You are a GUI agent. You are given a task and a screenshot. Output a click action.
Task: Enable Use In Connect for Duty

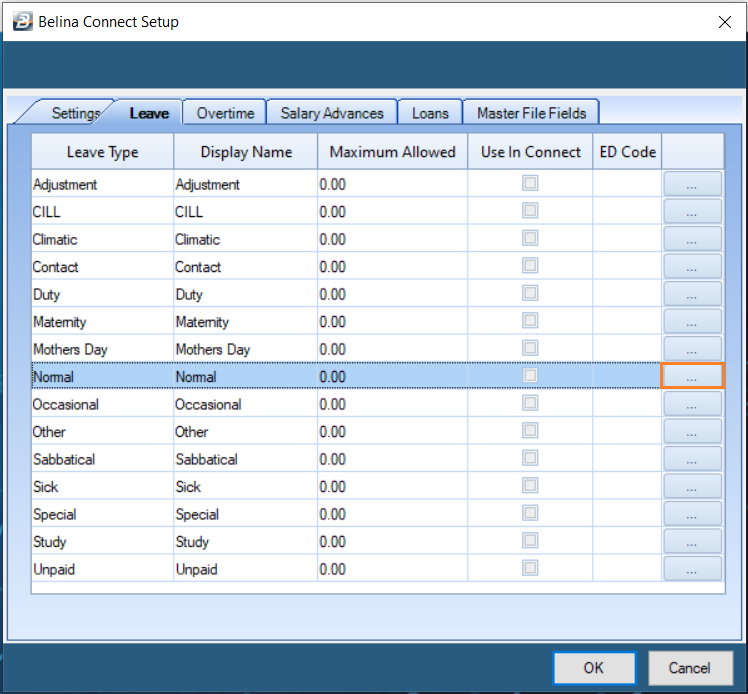pos(530,293)
